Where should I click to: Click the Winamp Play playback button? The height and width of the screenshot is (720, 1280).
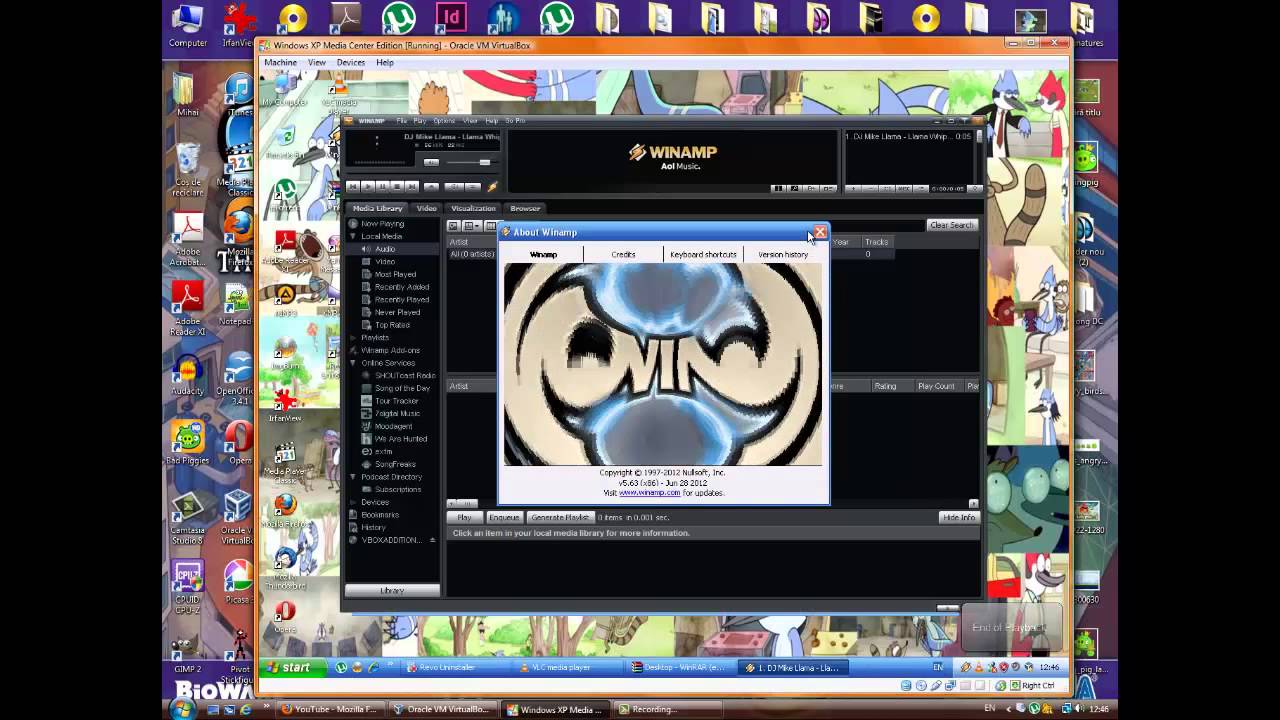coord(368,186)
